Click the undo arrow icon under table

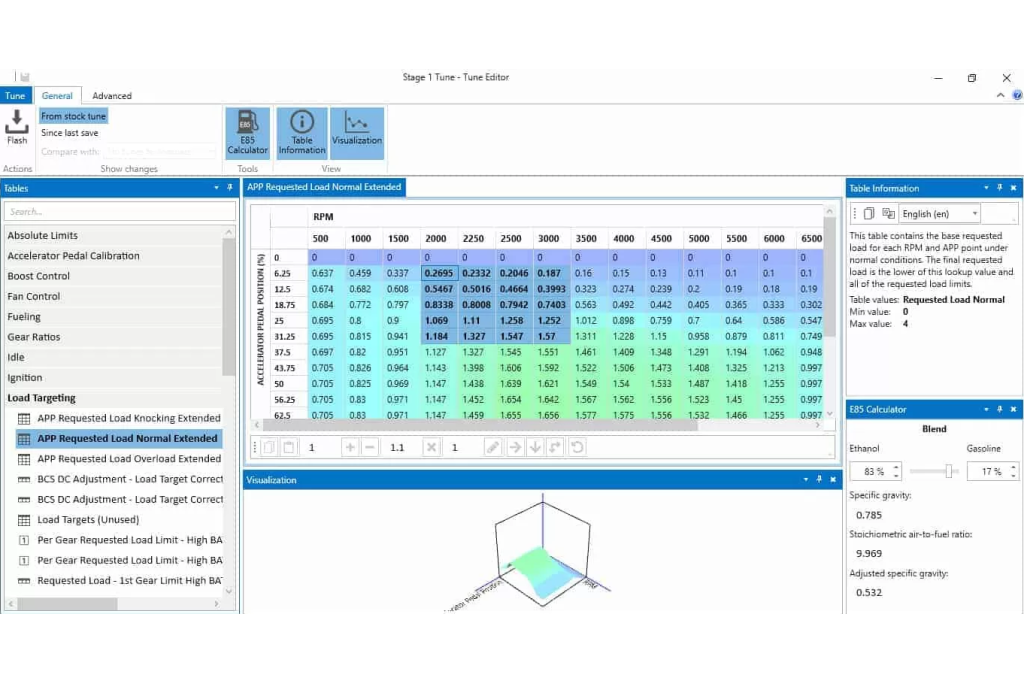point(577,447)
